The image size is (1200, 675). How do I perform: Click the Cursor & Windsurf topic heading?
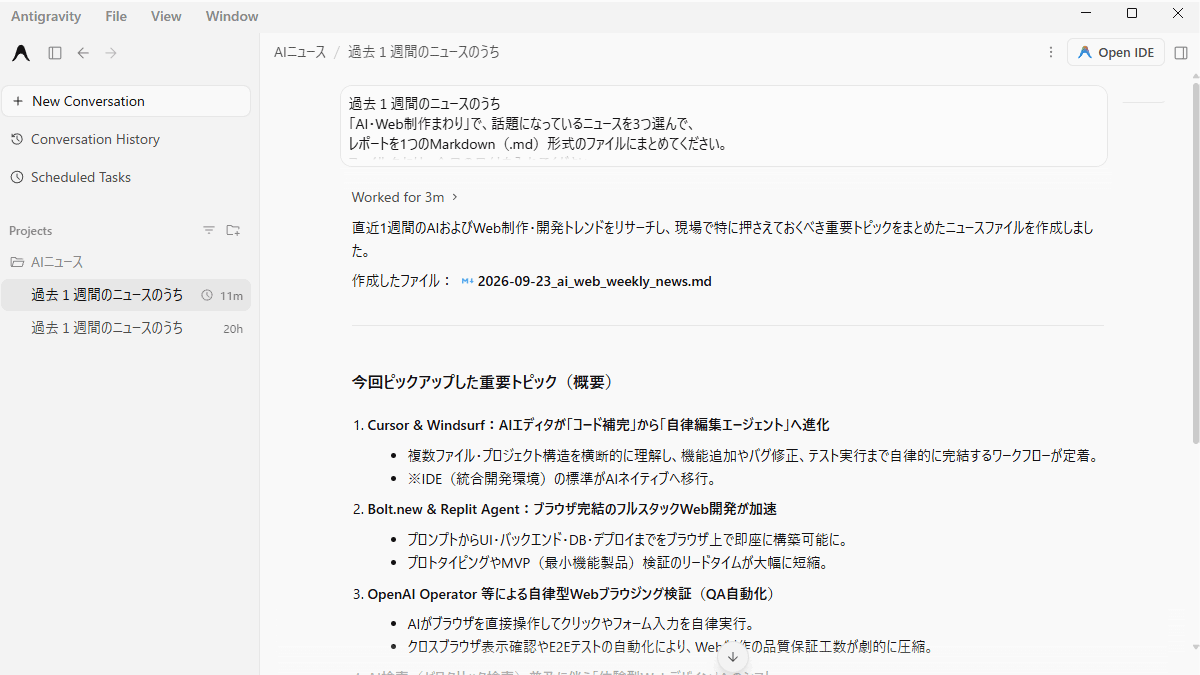pos(598,425)
